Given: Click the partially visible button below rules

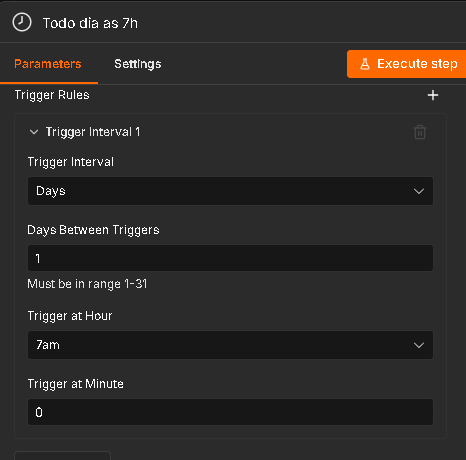Looking at the screenshot, I should coord(62,455).
